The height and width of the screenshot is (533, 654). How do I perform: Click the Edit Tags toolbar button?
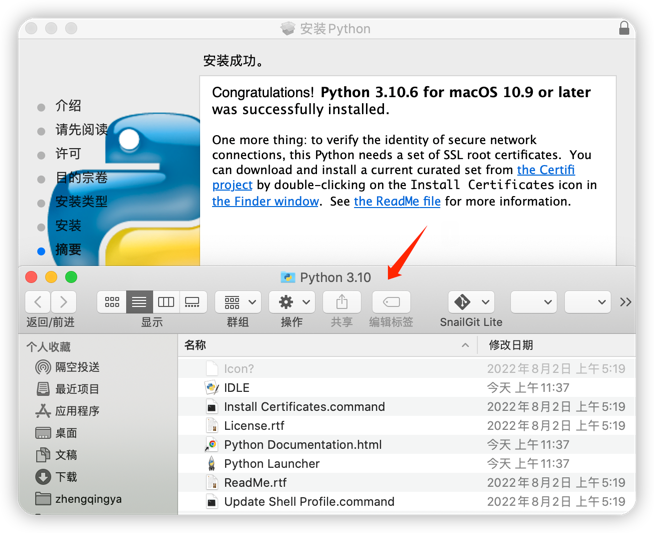pos(391,302)
